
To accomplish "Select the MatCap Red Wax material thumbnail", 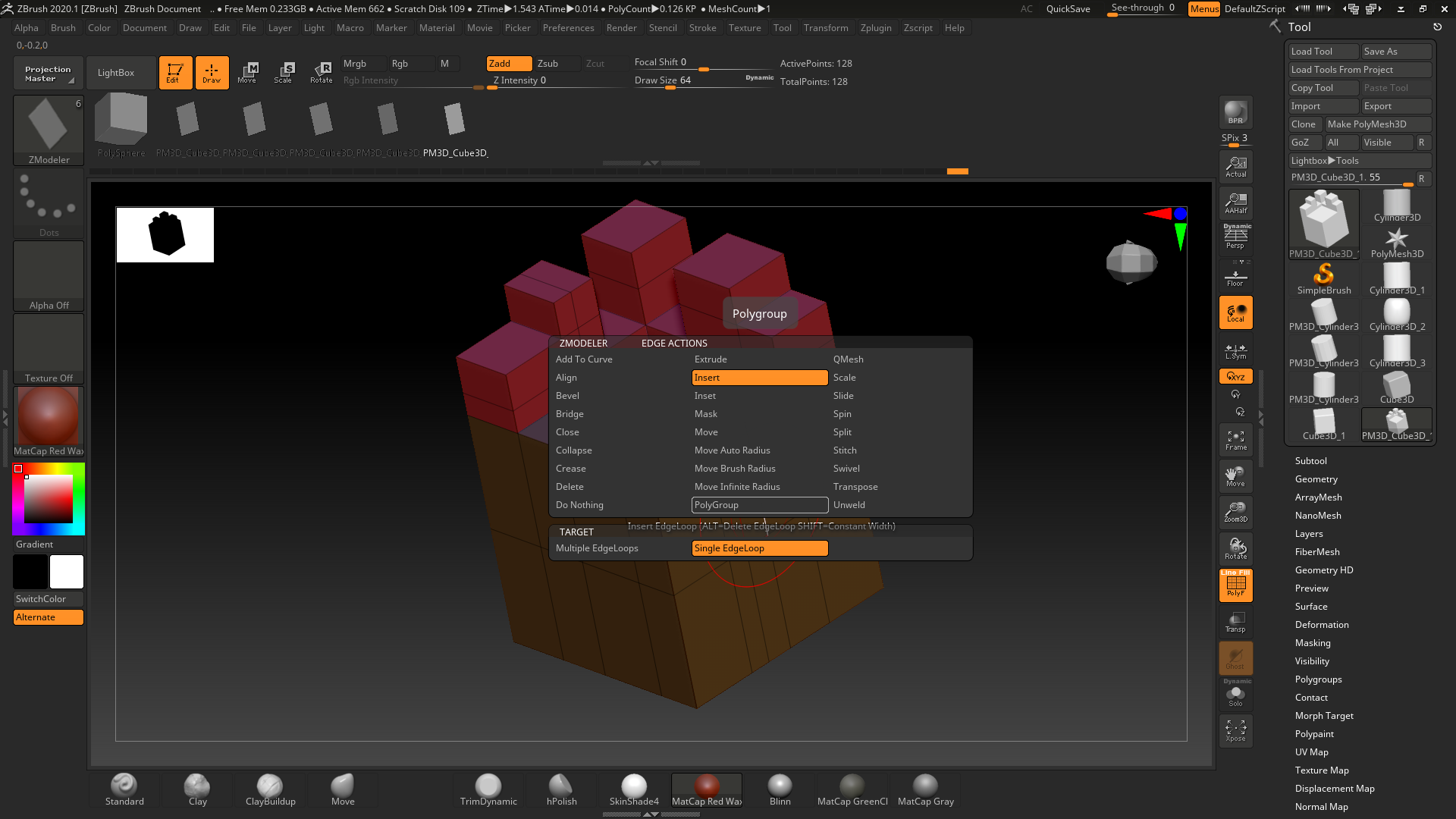I will 706,789.
